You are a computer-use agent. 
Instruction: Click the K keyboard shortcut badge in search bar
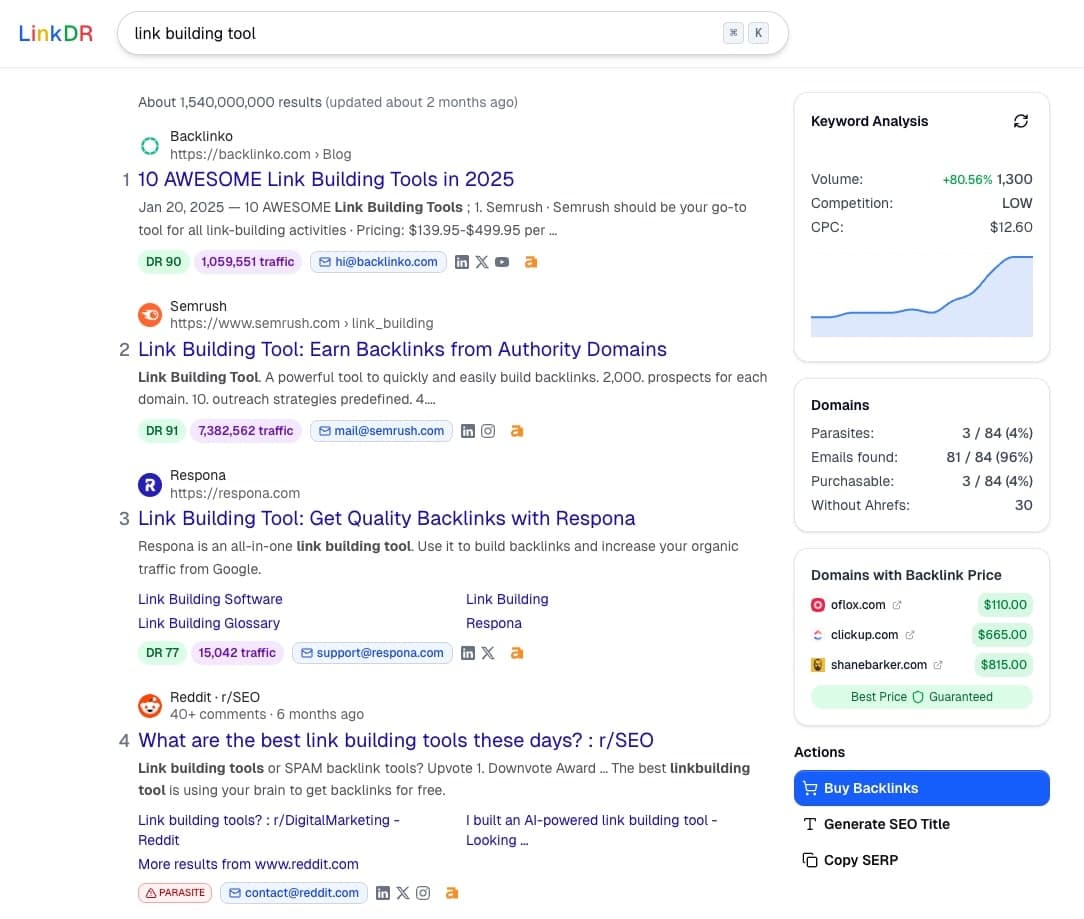tap(758, 33)
